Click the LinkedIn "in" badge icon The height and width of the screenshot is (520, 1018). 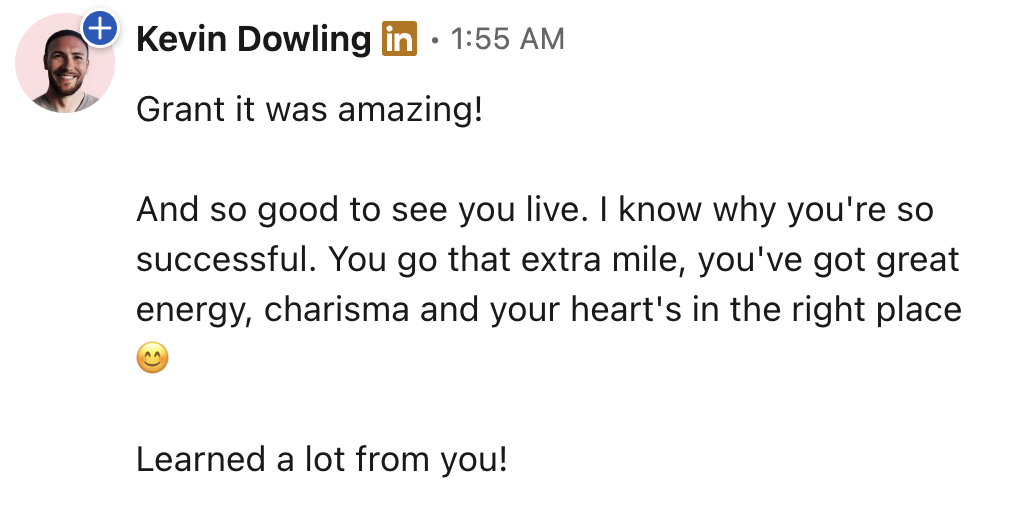click(399, 40)
